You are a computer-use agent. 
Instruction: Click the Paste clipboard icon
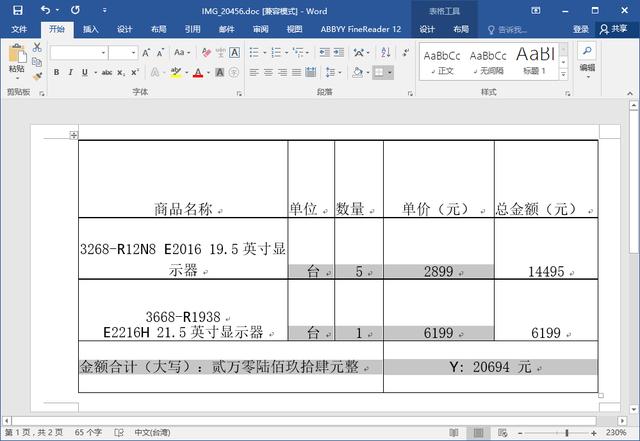click(16, 55)
